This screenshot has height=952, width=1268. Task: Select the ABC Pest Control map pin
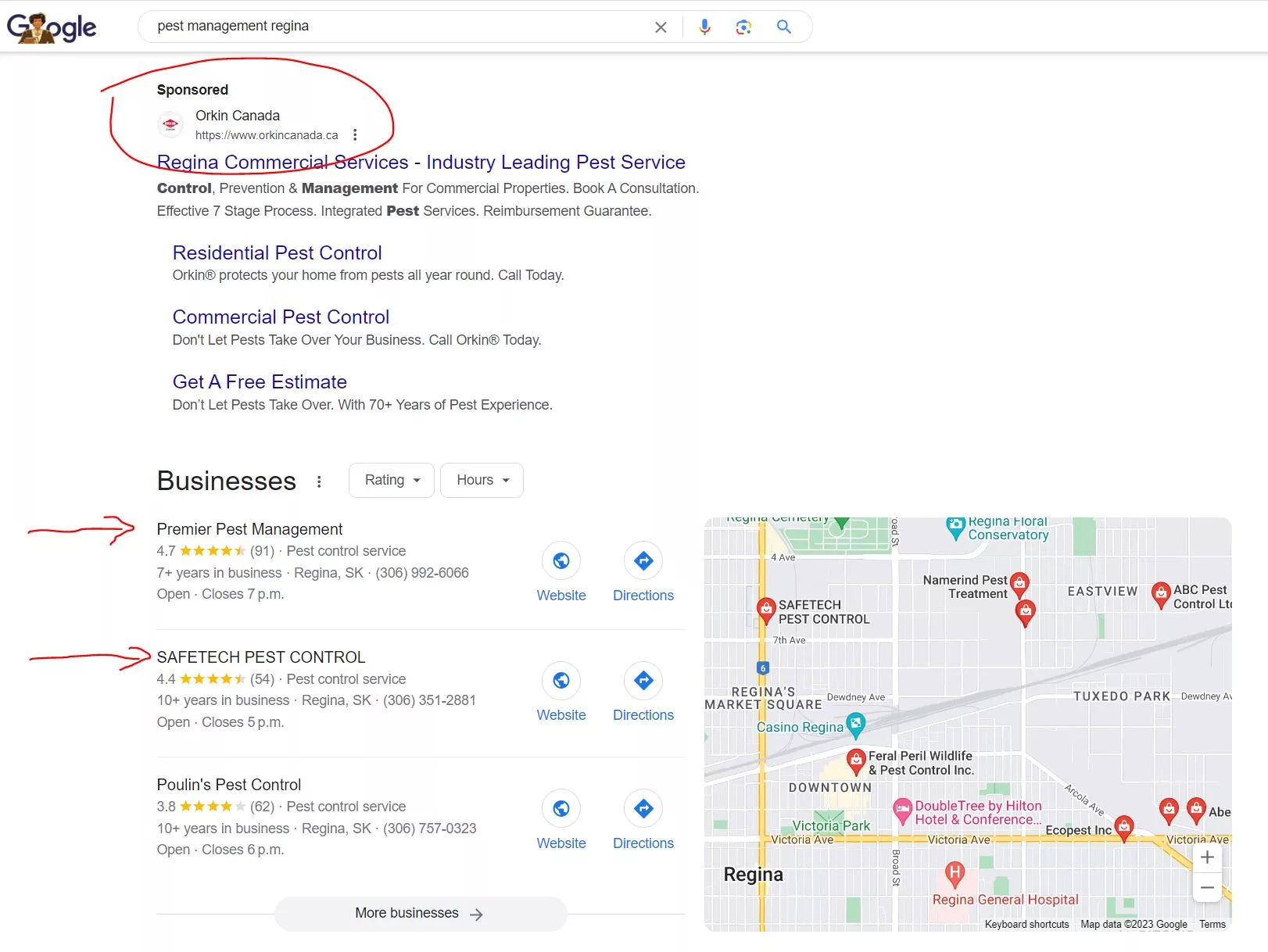[1161, 594]
